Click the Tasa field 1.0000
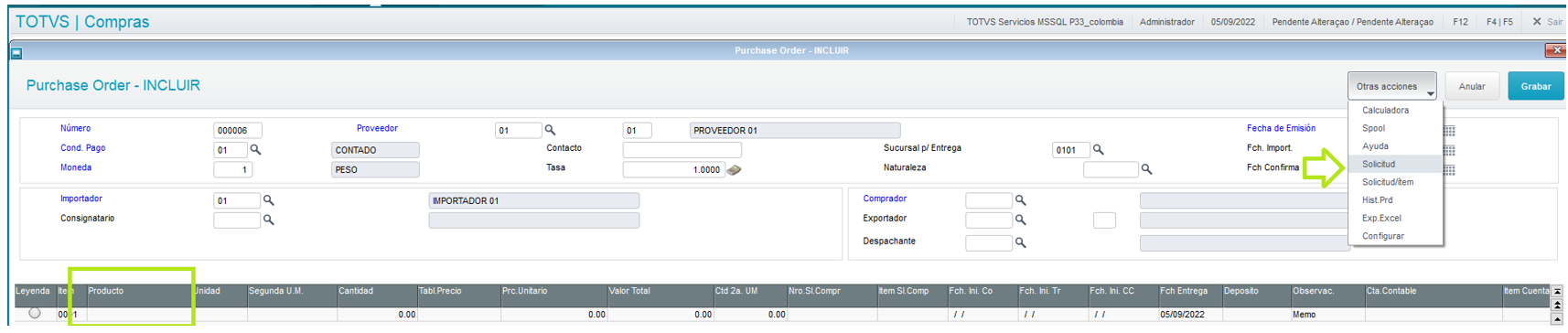Image resolution: width=1568 pixels, height=333 pixels. [674, 170]
